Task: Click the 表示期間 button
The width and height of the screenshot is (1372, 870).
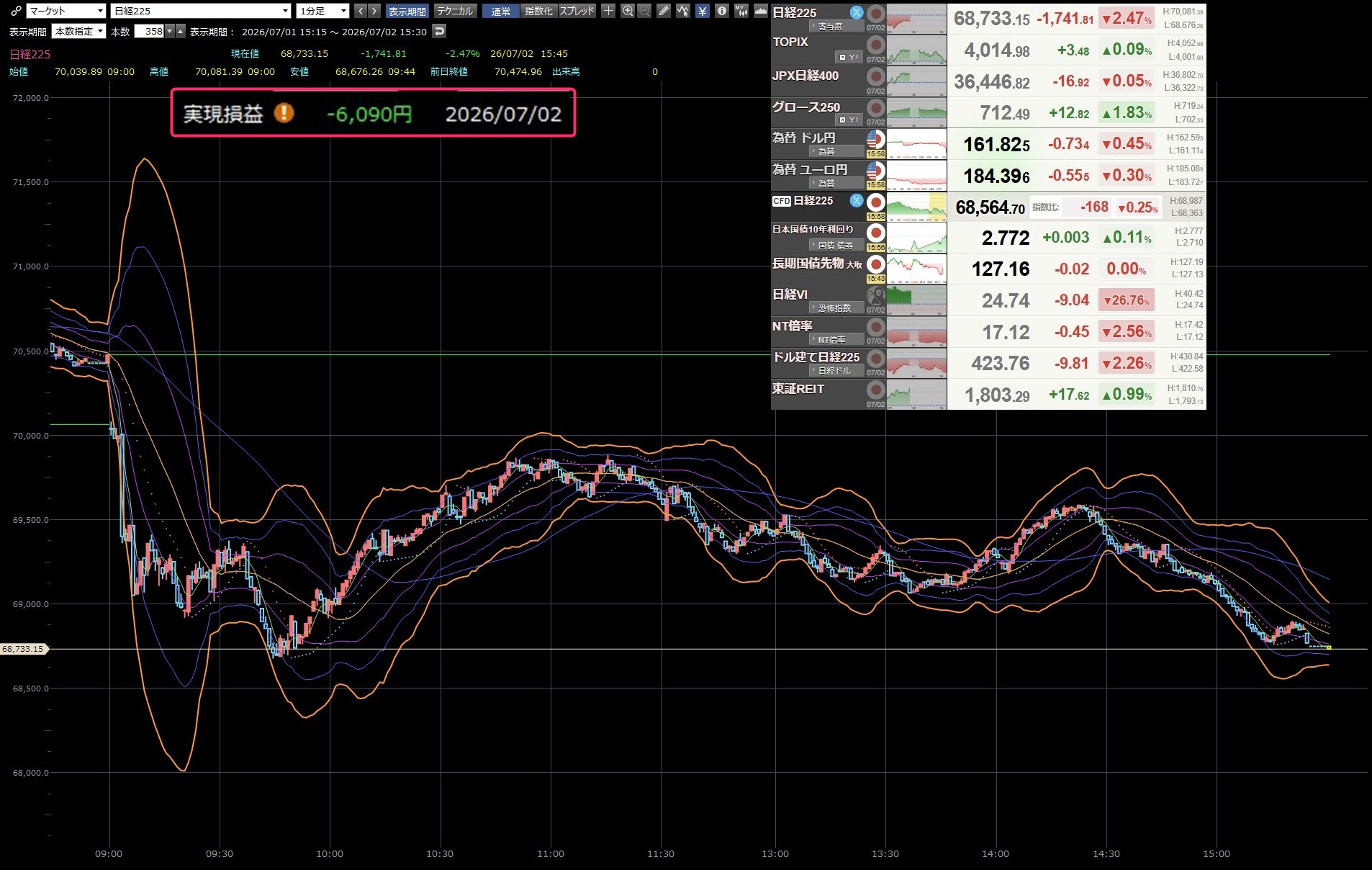Action: click(407, 11)
